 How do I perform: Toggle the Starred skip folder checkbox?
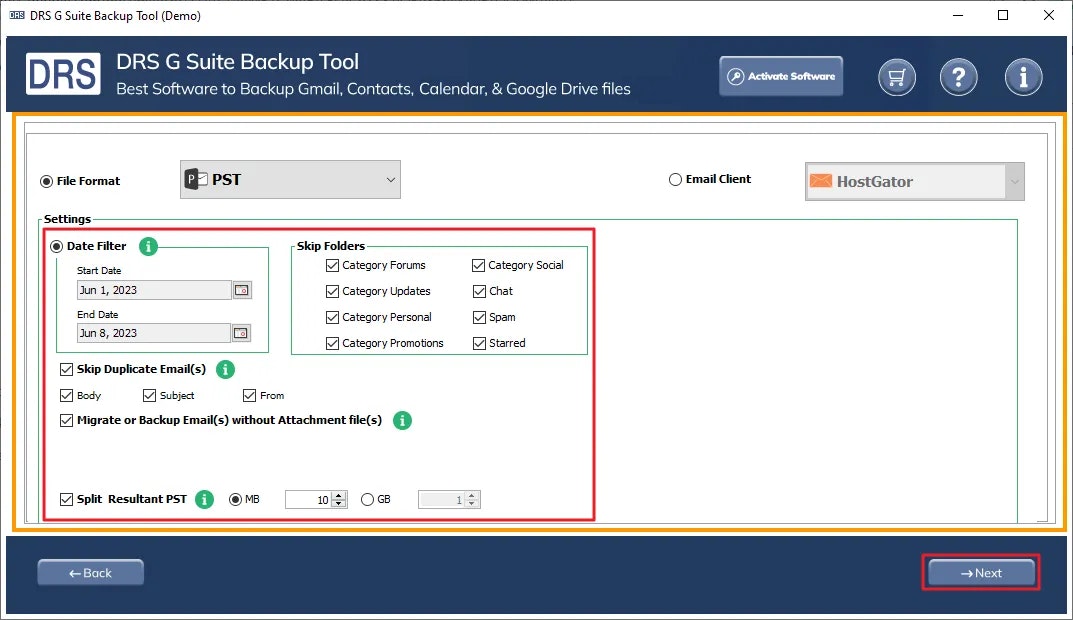(x=479, y=344)
